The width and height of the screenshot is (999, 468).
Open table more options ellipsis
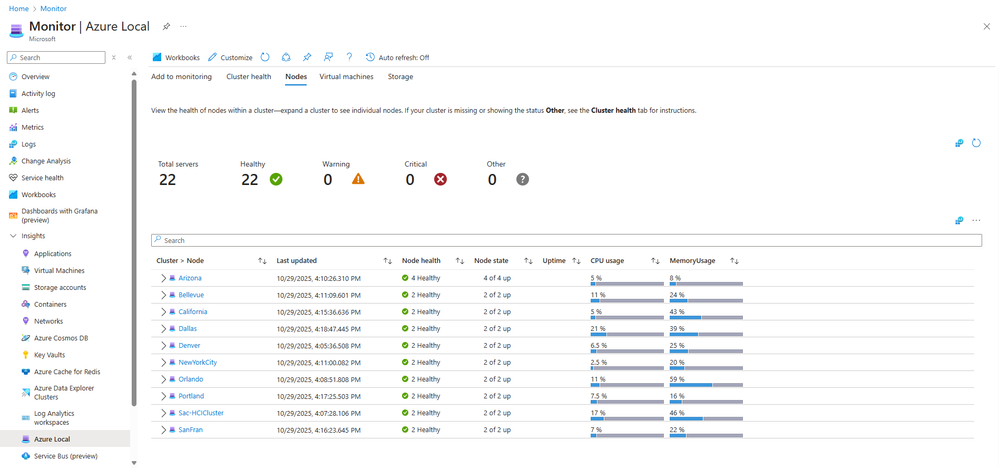click(976, 220)
